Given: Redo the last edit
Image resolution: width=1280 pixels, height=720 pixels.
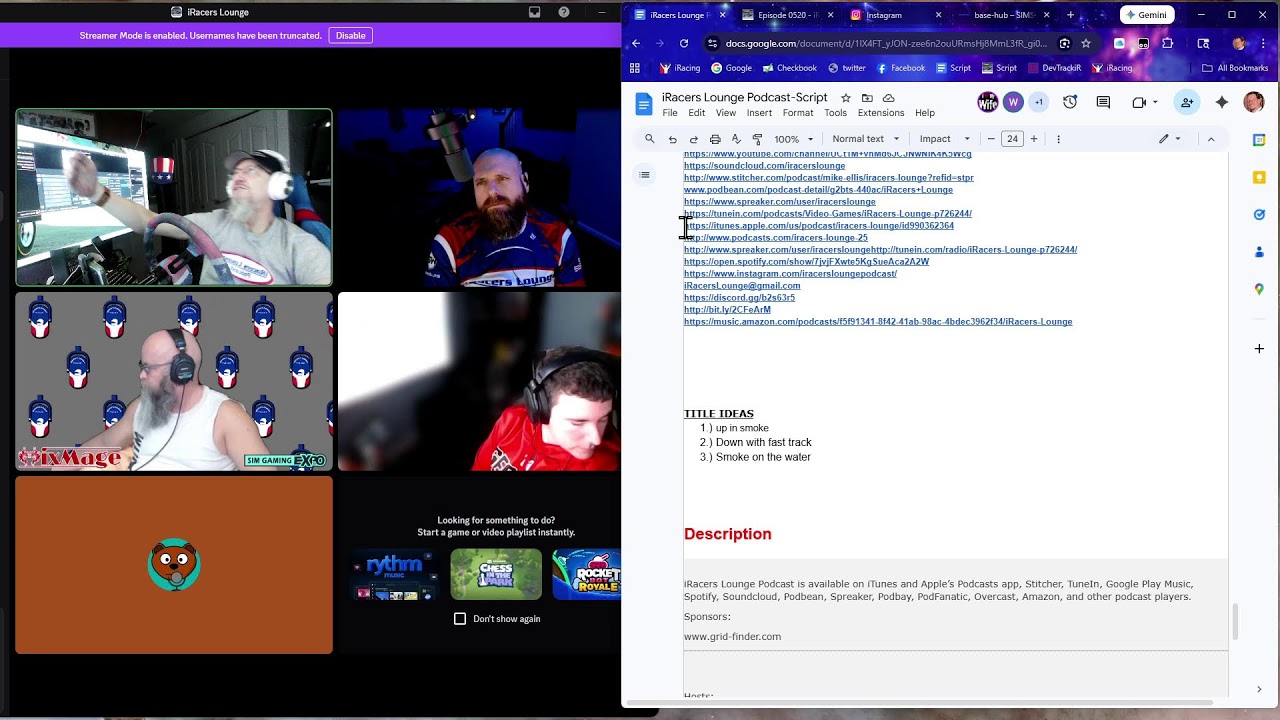Looking at the screenshot, I should (x=693, y=139).
